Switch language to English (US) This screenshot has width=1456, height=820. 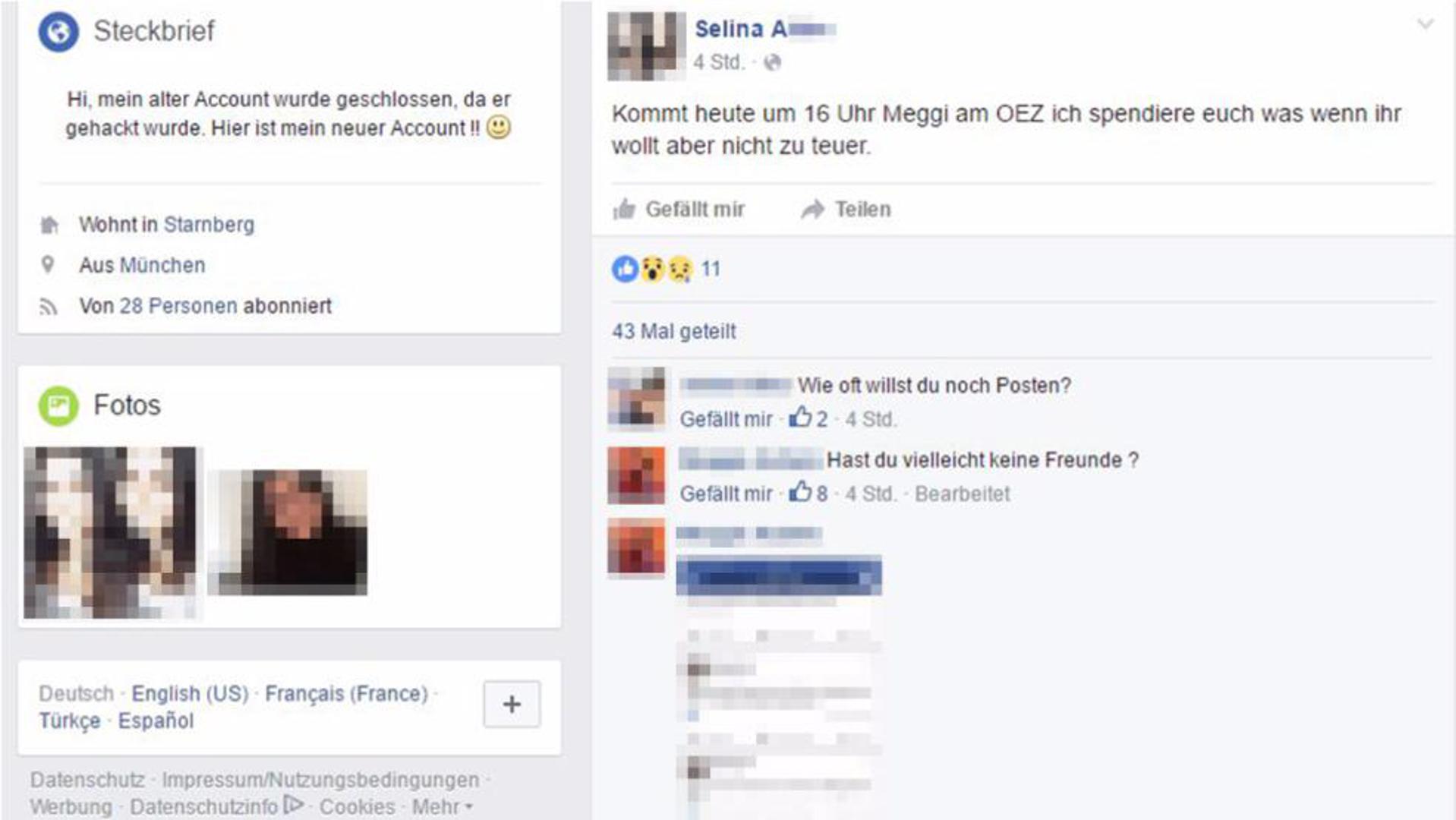pos(190,693)
